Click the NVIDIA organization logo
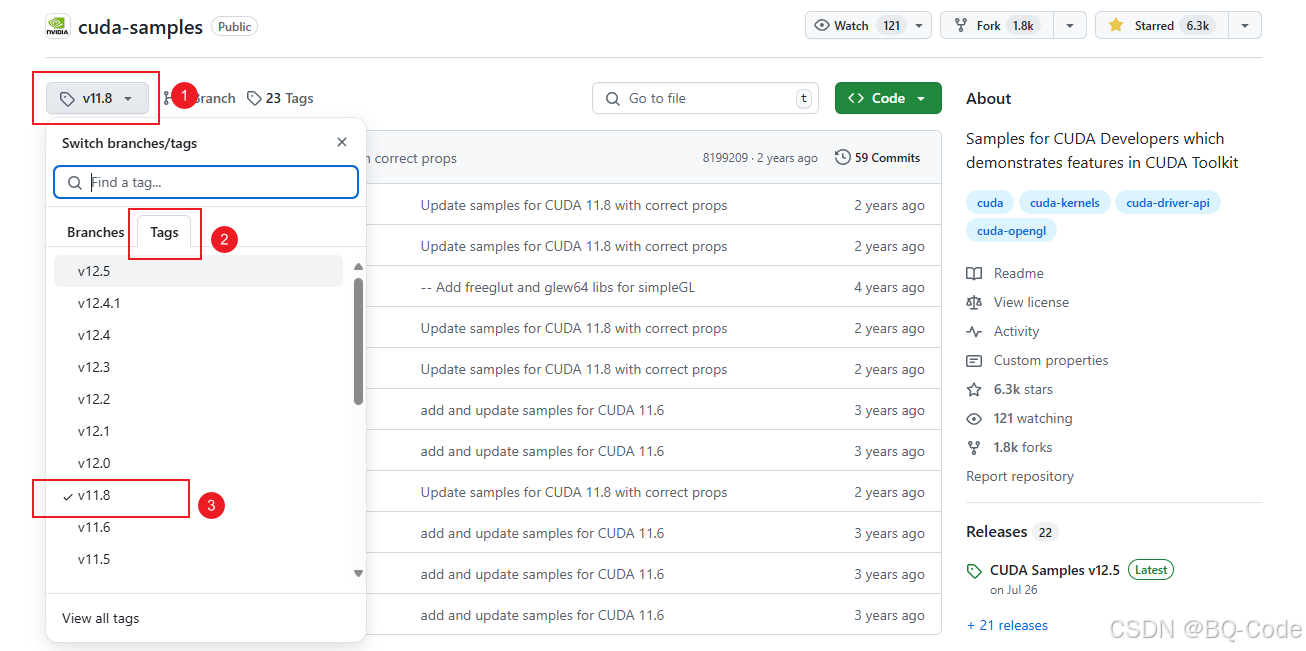Image resolution: width=1306 pixels, height=651 pixels. [x=57, y=27]
